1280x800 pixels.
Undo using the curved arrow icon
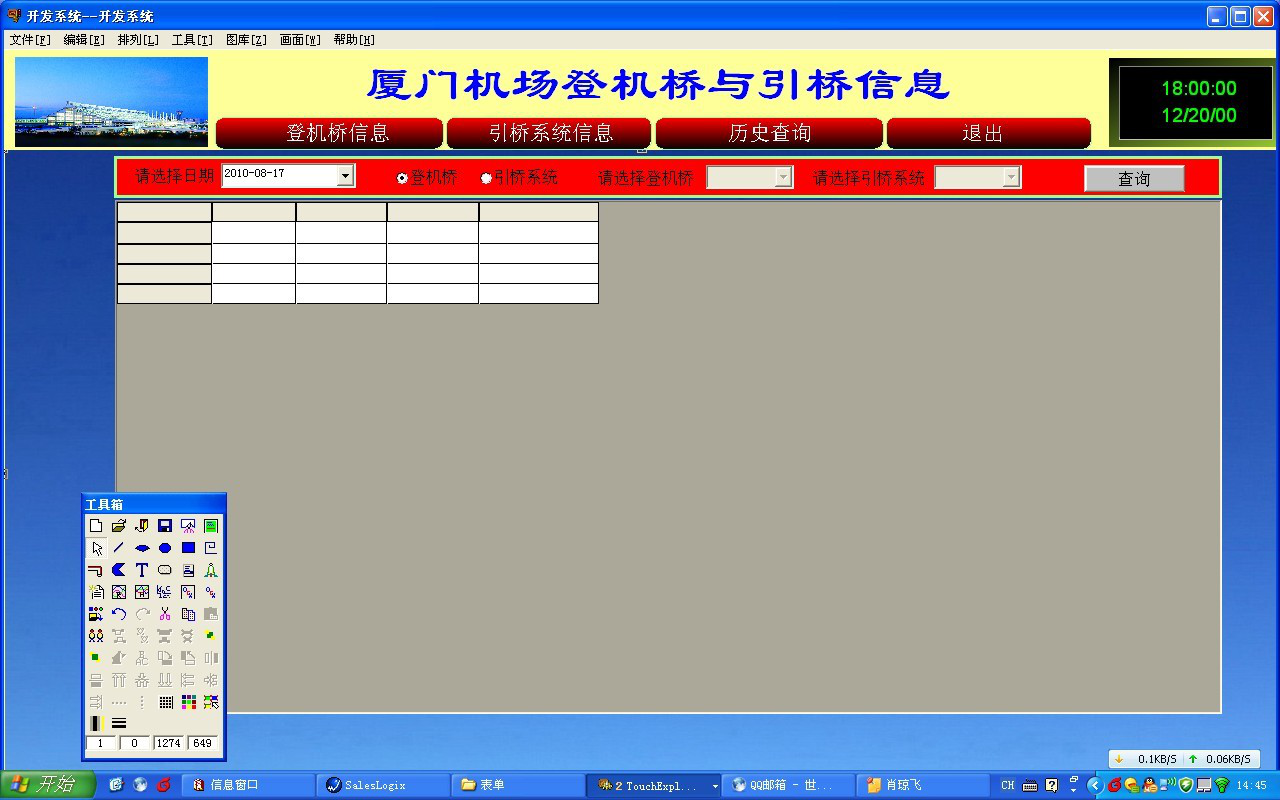coord(119,613)
